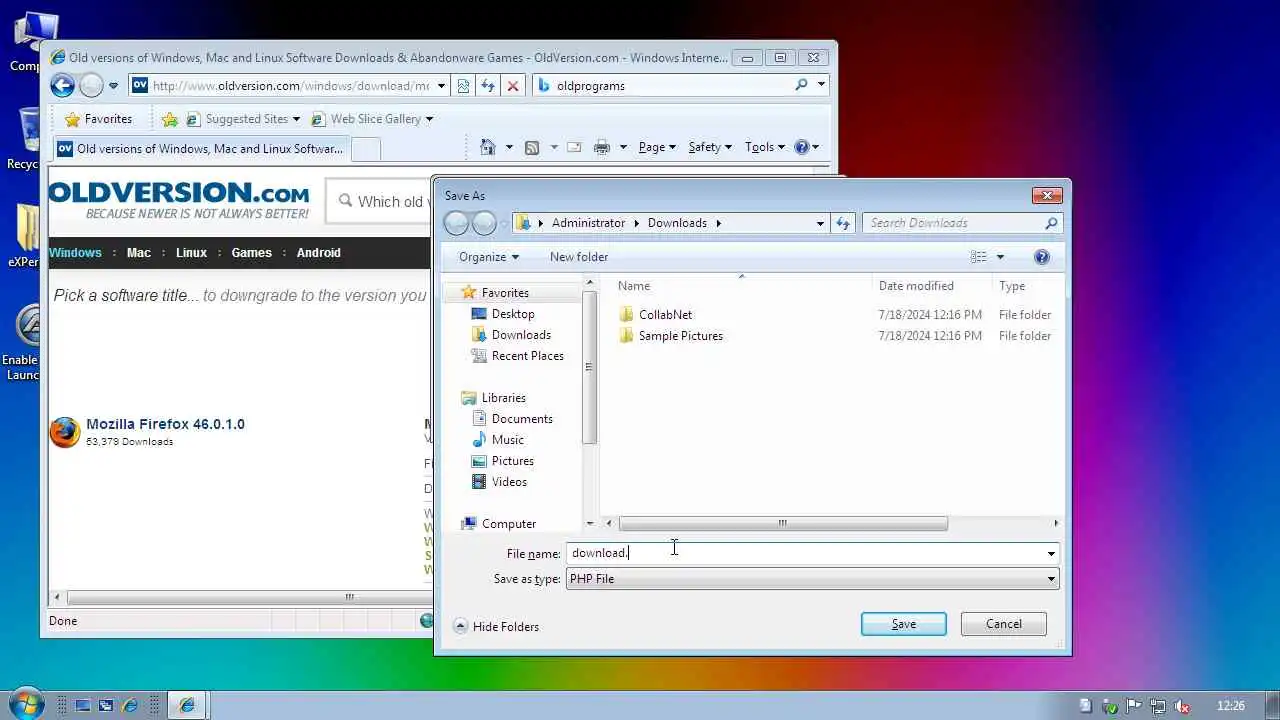The height and width of the screenshot is (720, 1280).
Task: Open Save As help icon
Action: (1041, 257)
